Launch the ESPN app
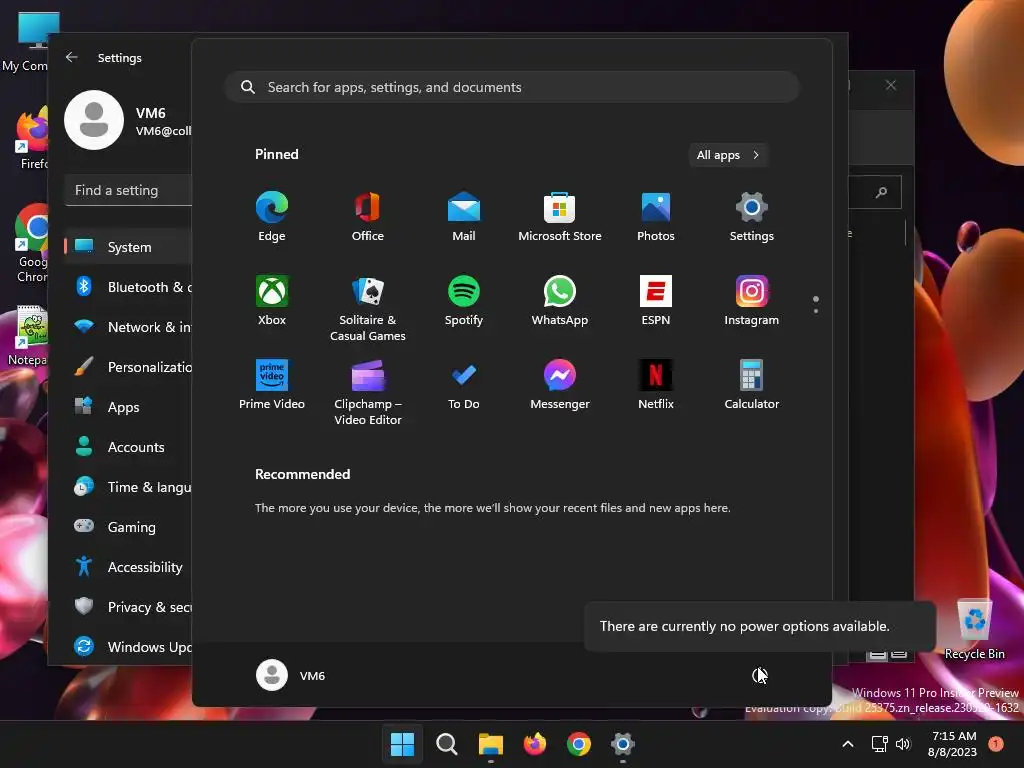This screenshot has height=768, width=1024. point(656,301)
